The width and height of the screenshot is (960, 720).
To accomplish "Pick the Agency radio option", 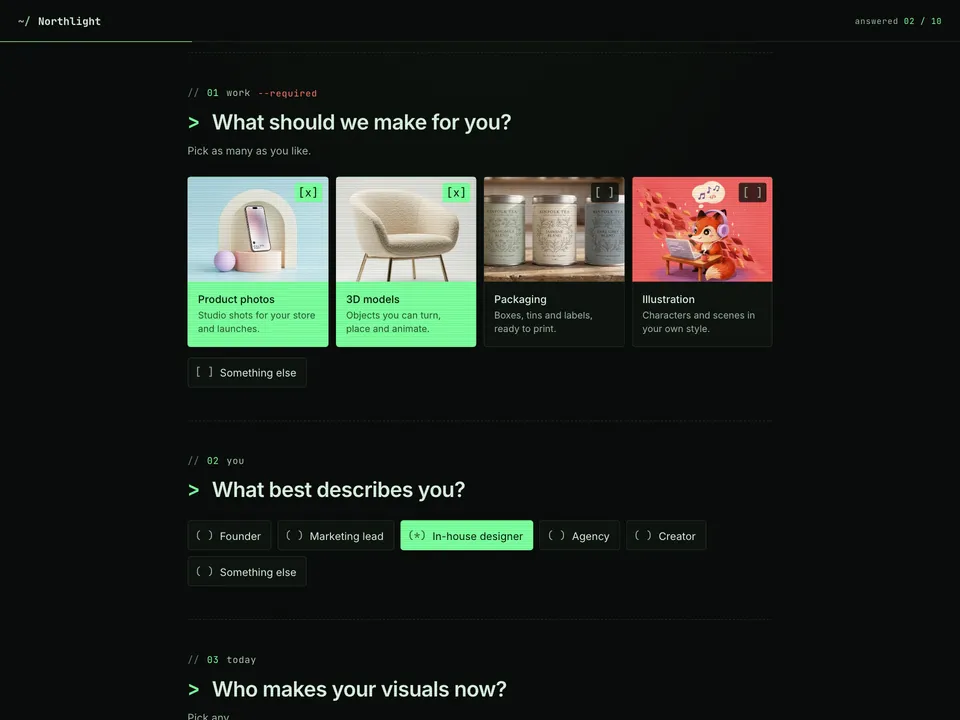I will pyautogui.click(x=579, y=536).
